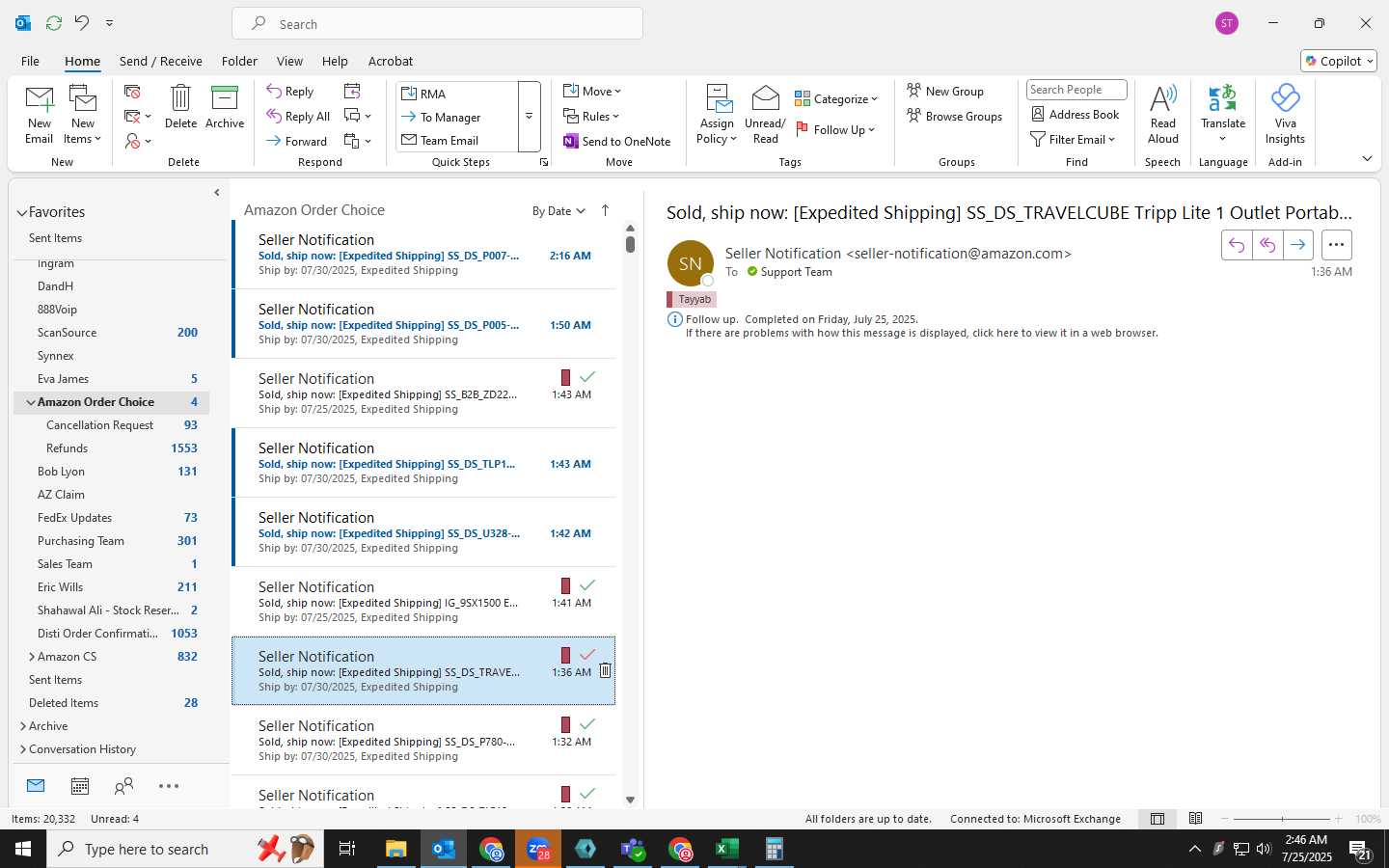Screen dimensions: 1389x868
Task: Click New Group in Groups section
Action: pos(945,92)
